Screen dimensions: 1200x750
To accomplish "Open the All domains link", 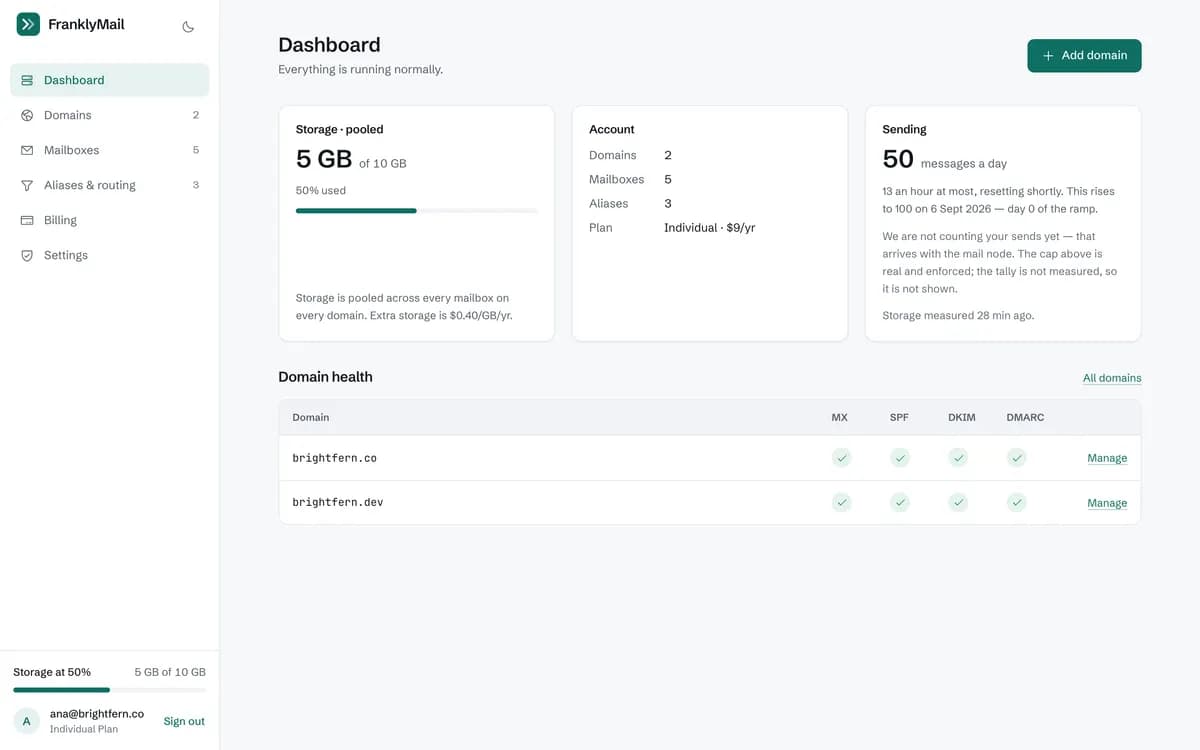I will click(x=1112, y=378).
